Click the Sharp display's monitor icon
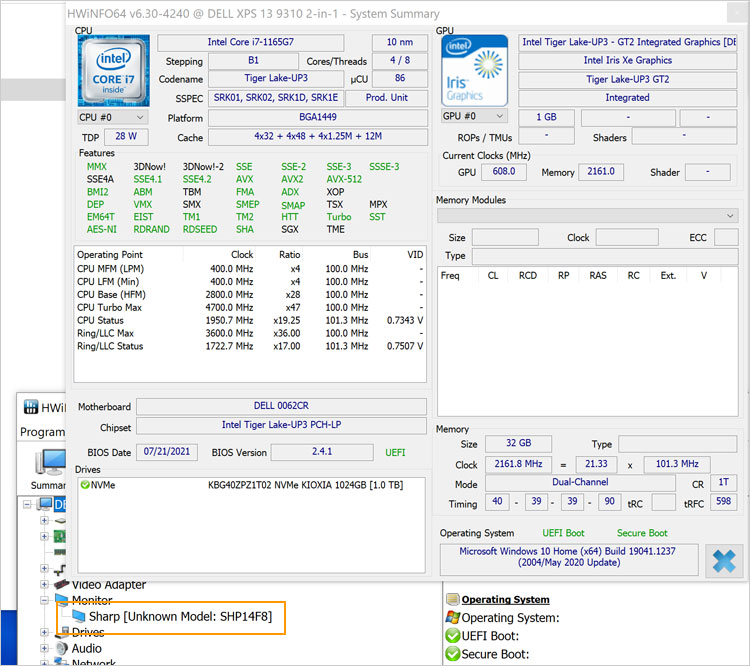 [78, 616]
